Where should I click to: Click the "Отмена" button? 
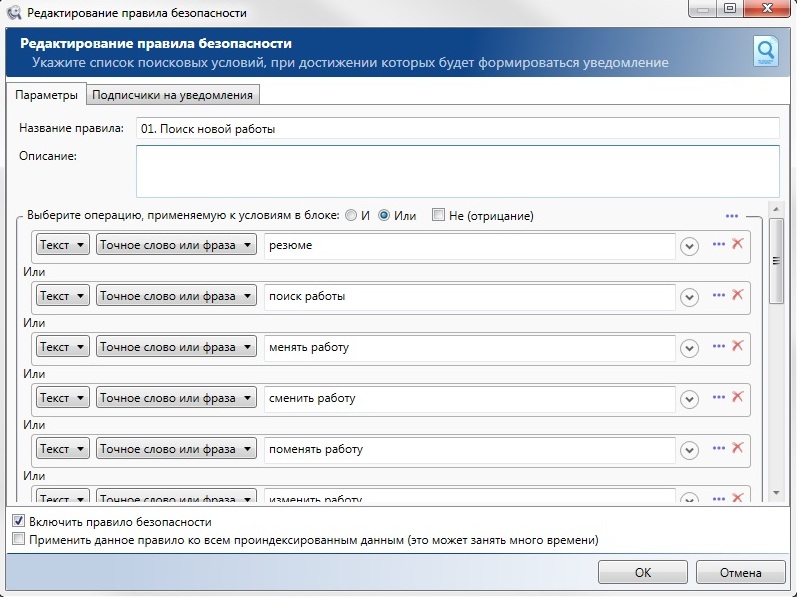click(x=741, y=573)
